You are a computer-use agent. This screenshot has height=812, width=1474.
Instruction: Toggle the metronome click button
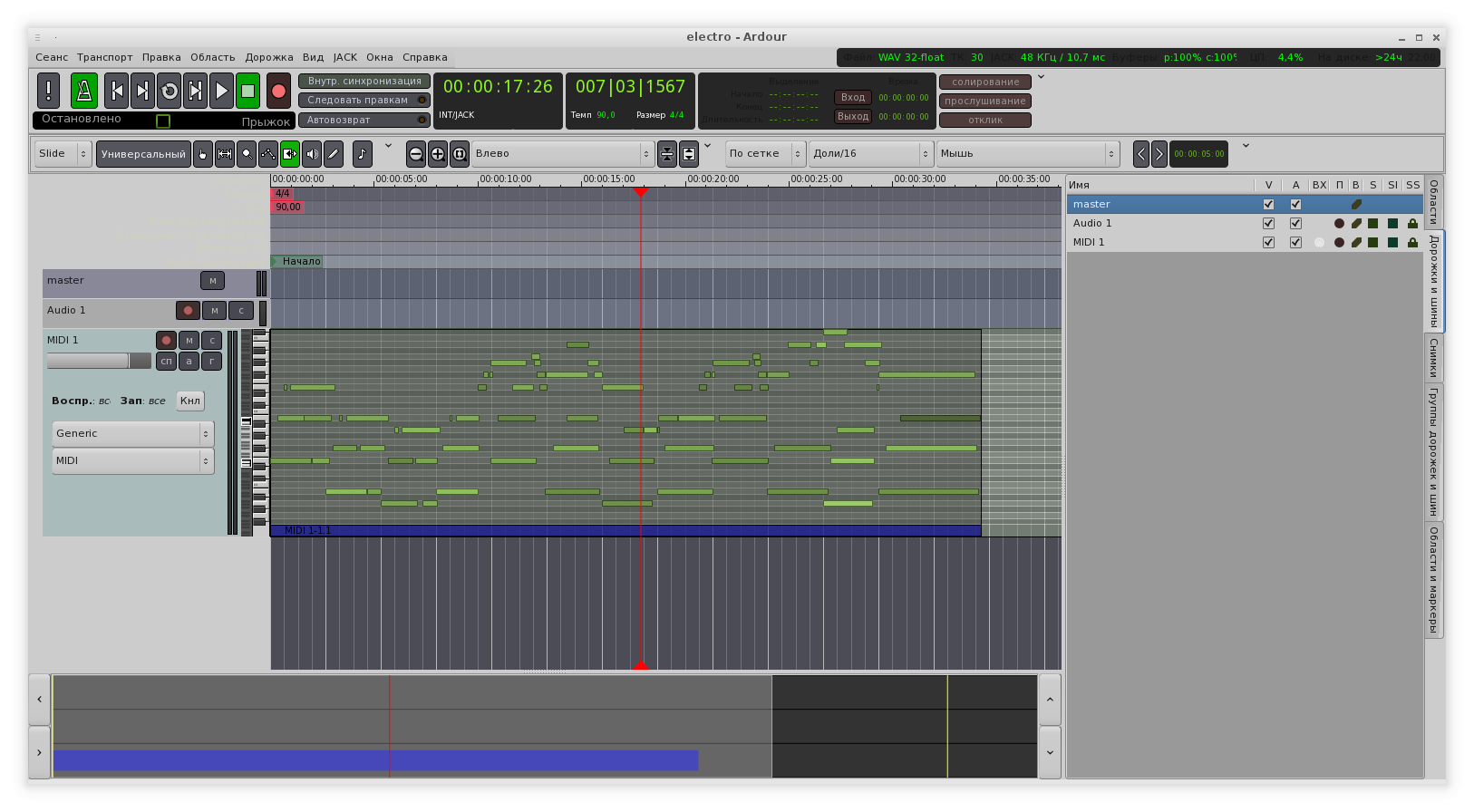point(84,91)
